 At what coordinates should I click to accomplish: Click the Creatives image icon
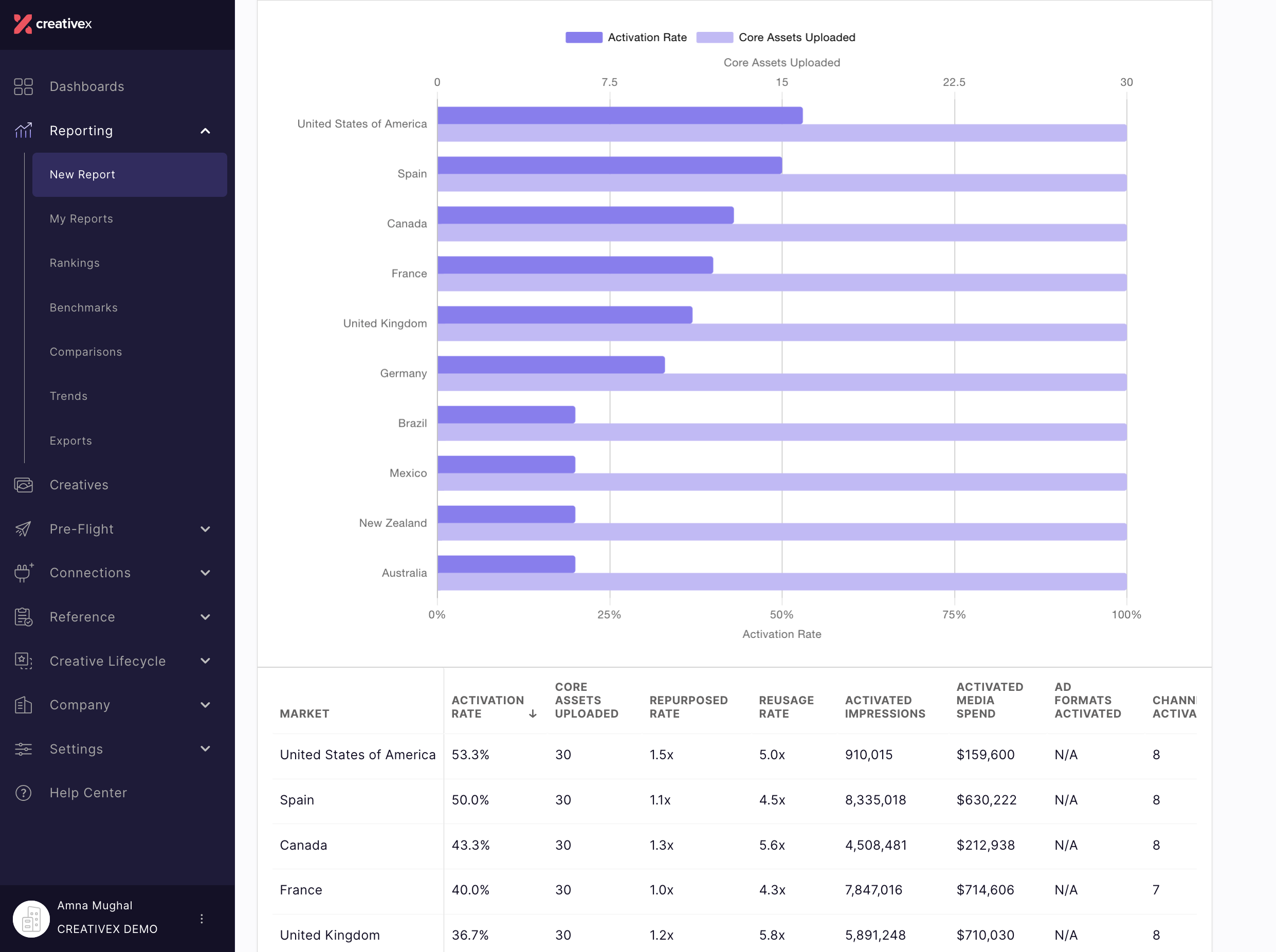pyautogui.click(x=23, y=485)
